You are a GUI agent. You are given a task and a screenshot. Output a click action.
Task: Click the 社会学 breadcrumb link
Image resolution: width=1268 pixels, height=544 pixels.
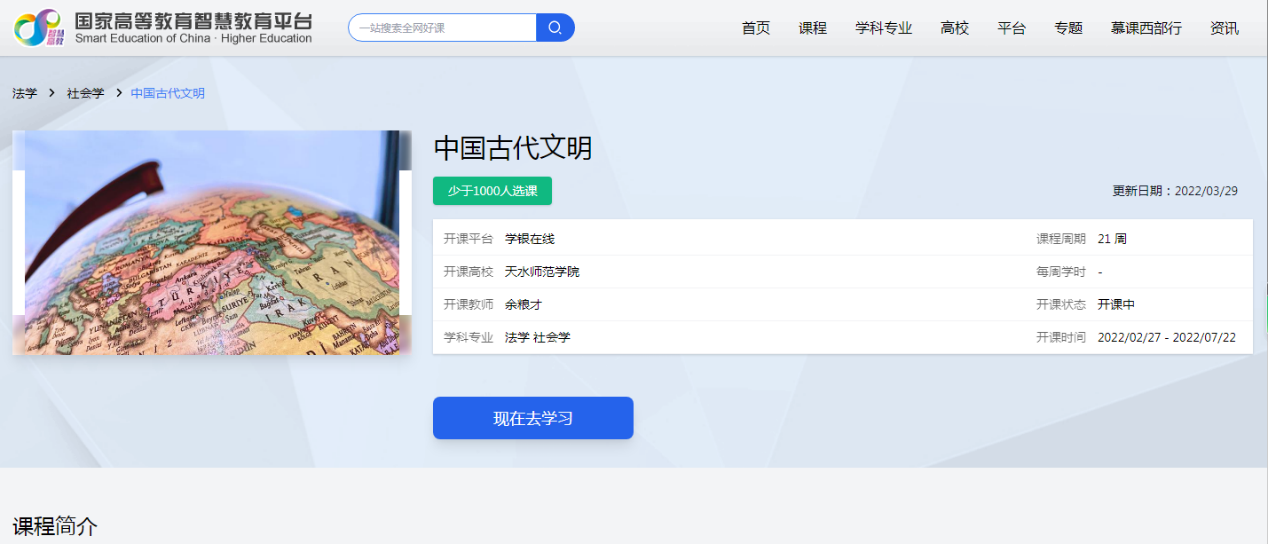[x=85, y=93]
